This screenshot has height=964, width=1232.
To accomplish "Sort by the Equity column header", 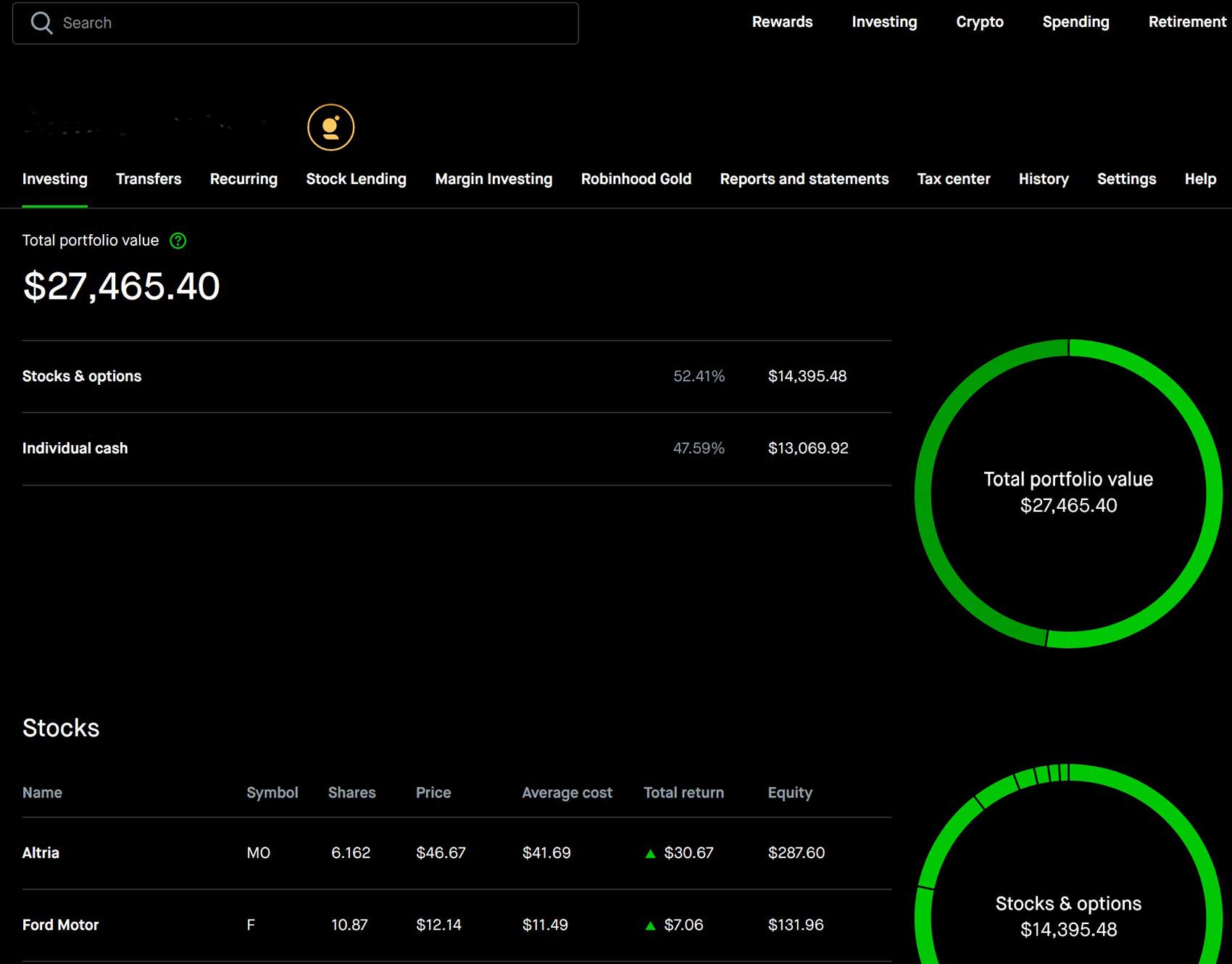I will 790,793.
